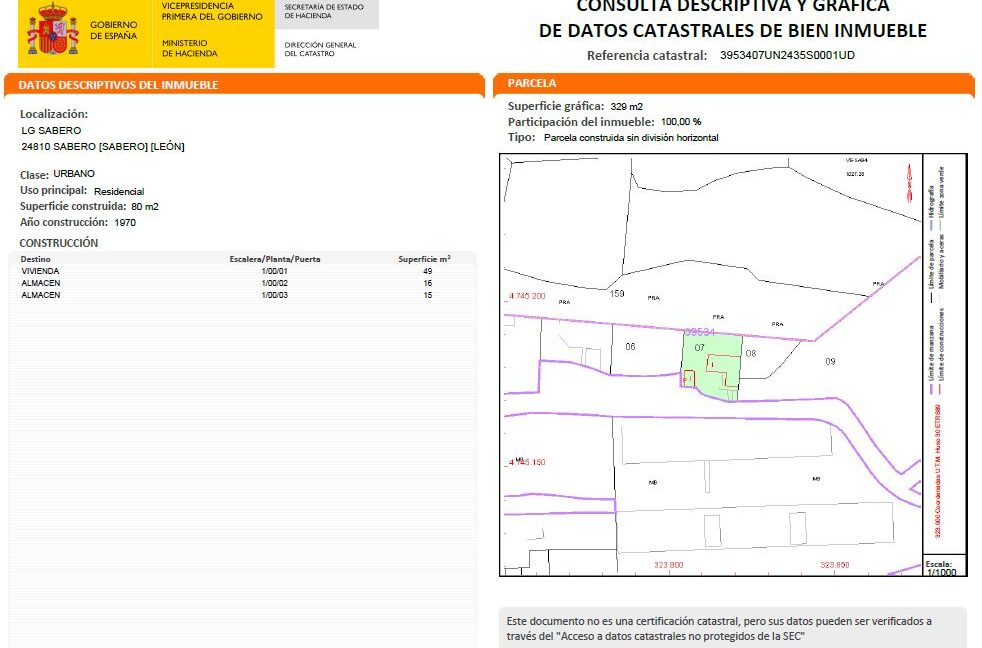Click the 4.745.200 coordinate label
This screenshot has width=982, height=648.
pyautogui.click(x=526, y=296)
